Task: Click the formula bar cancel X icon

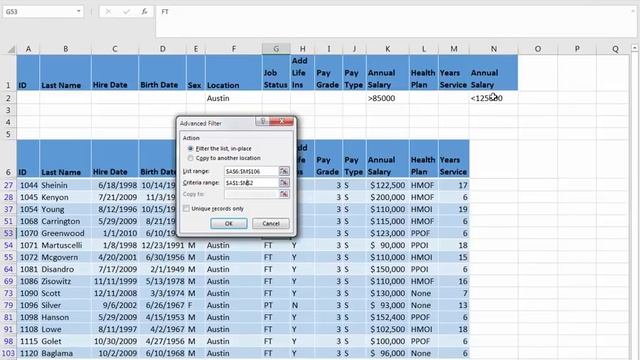Action: 108,12
